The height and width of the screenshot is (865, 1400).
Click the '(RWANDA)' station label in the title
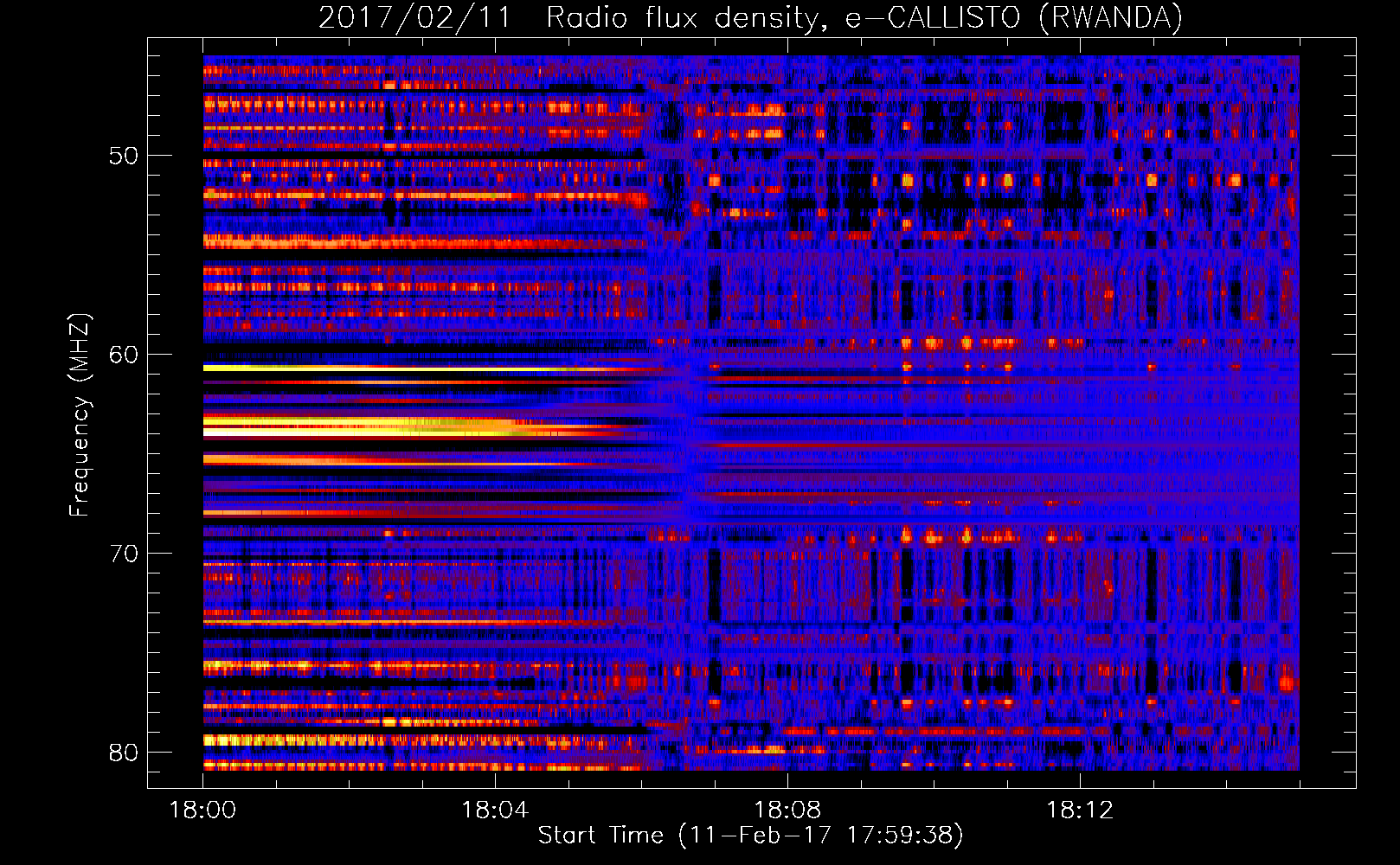pyautogui.click(x=1110, y=17)
